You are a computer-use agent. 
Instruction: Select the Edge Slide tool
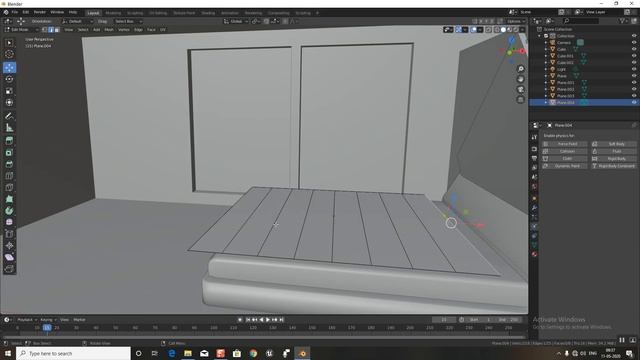point(9,234)
